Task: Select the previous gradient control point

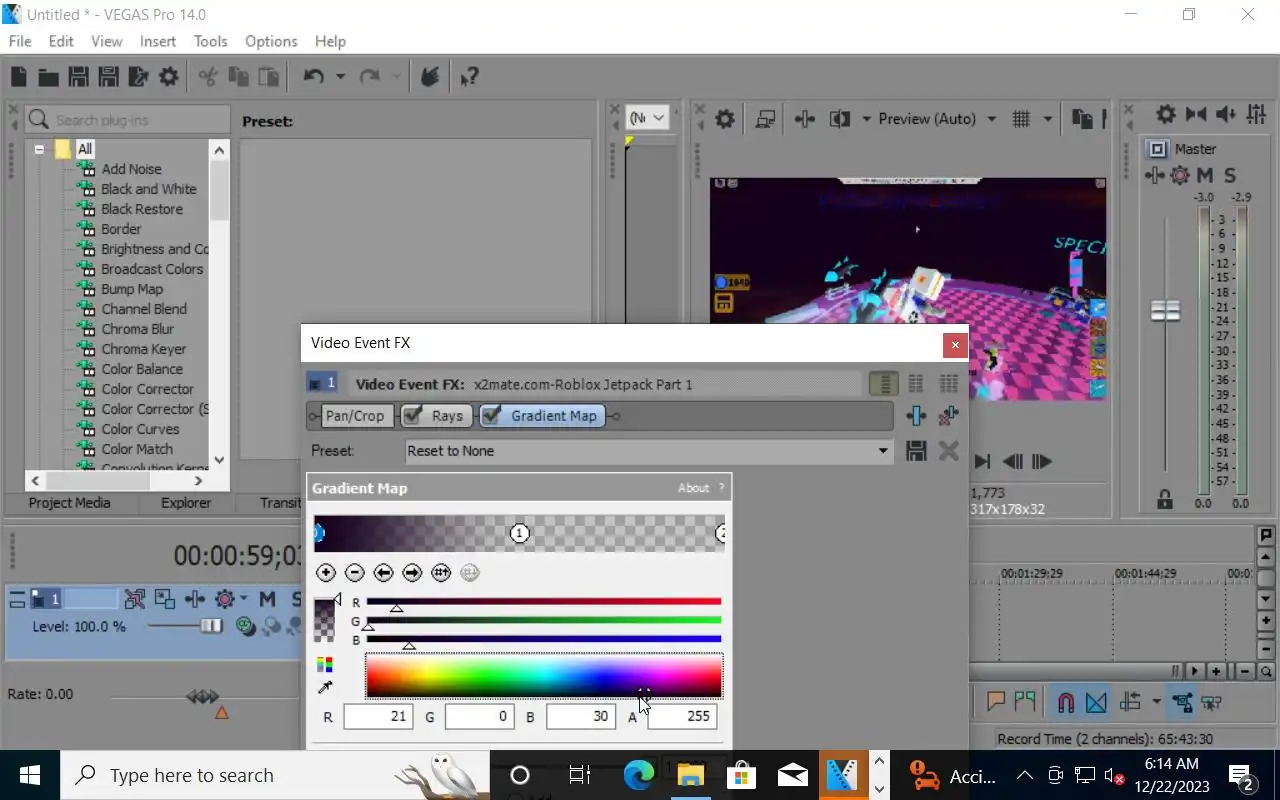Action: click(x=383, y=573)
